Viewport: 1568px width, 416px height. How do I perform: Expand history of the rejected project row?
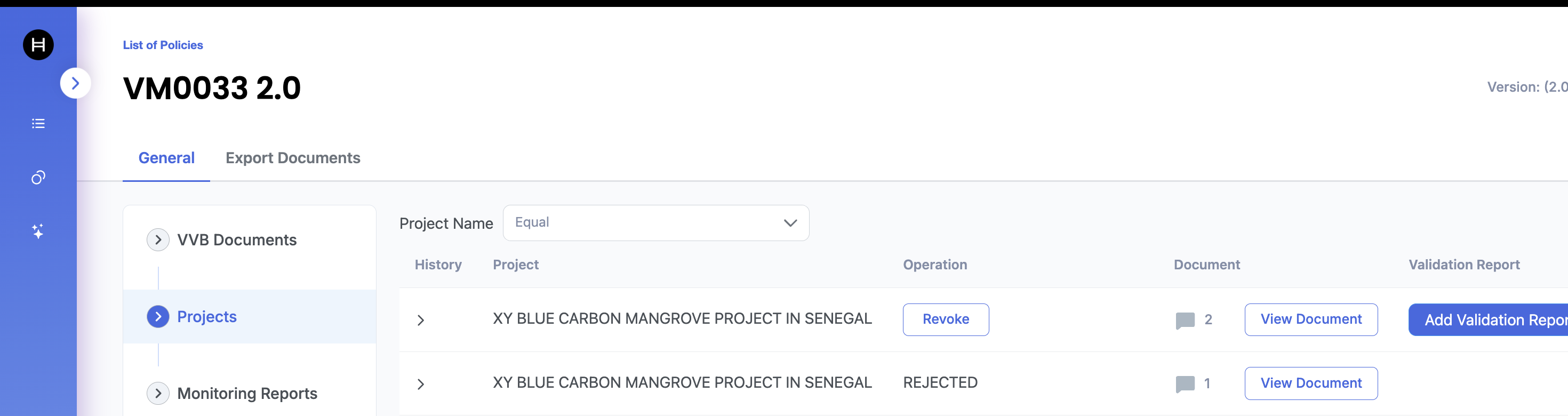(421, 385)
